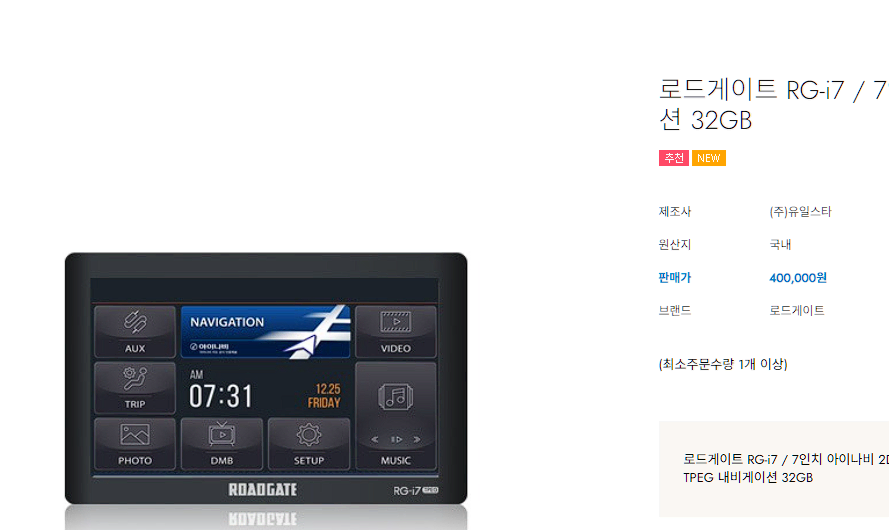Image resolution: width=889 pixels, height=530 pixels.
Task: Click the pink 추천 badge
Action: [674, 158]
